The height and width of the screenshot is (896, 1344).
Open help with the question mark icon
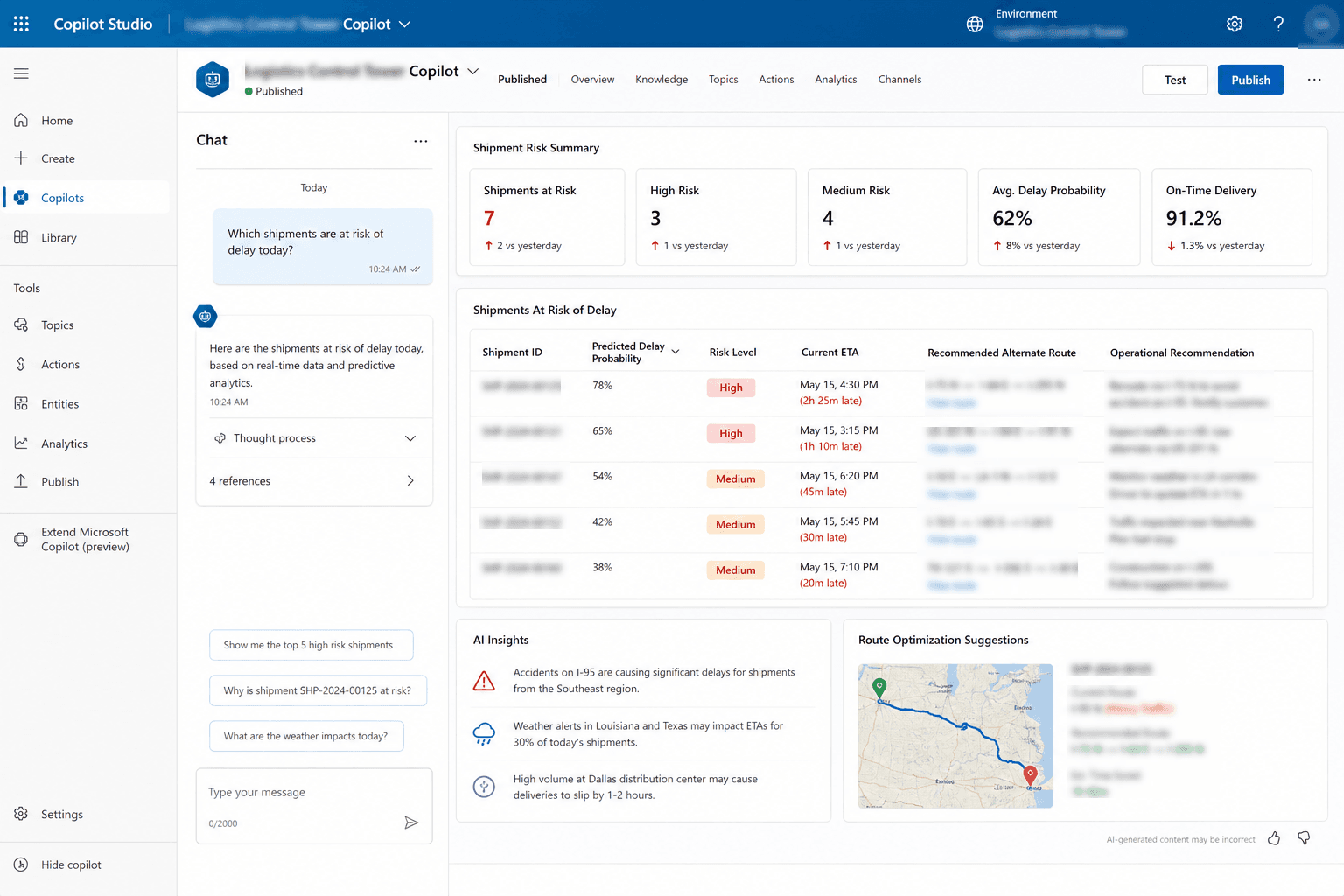(x=1278, y=24)
